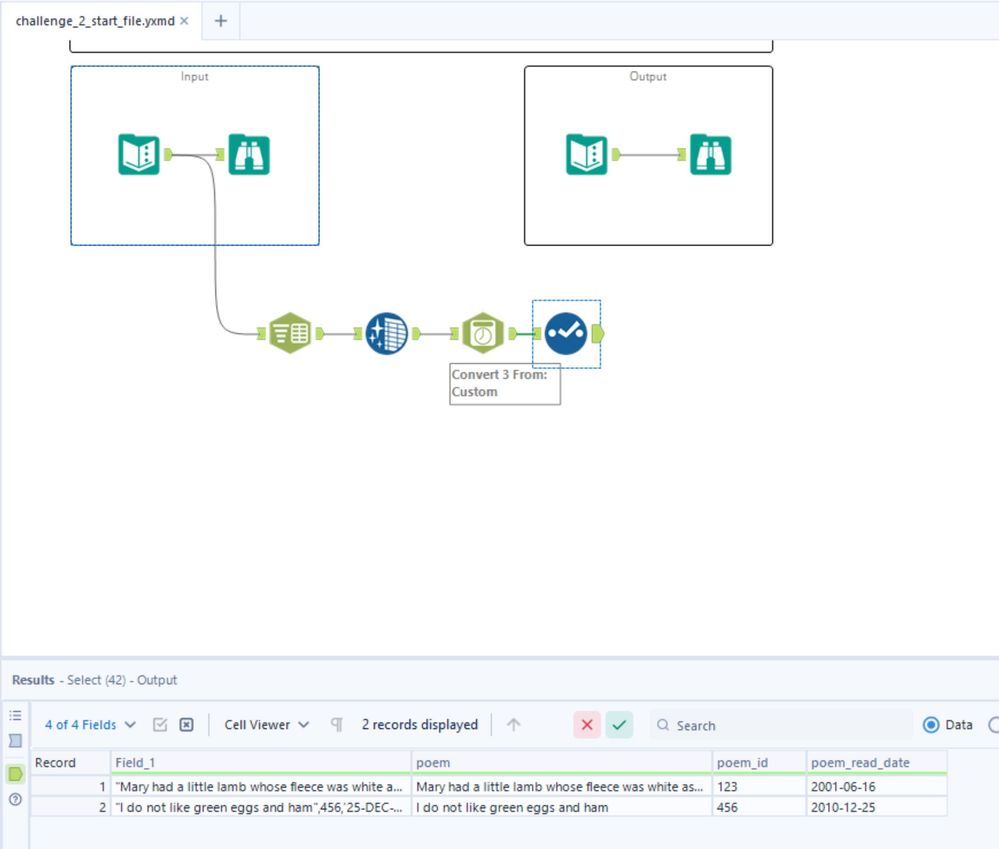This screenshot has width=999, height=849.
Task: Close the challenge_2_start_file.yxmd tab
Action: (x=184, y=21)
